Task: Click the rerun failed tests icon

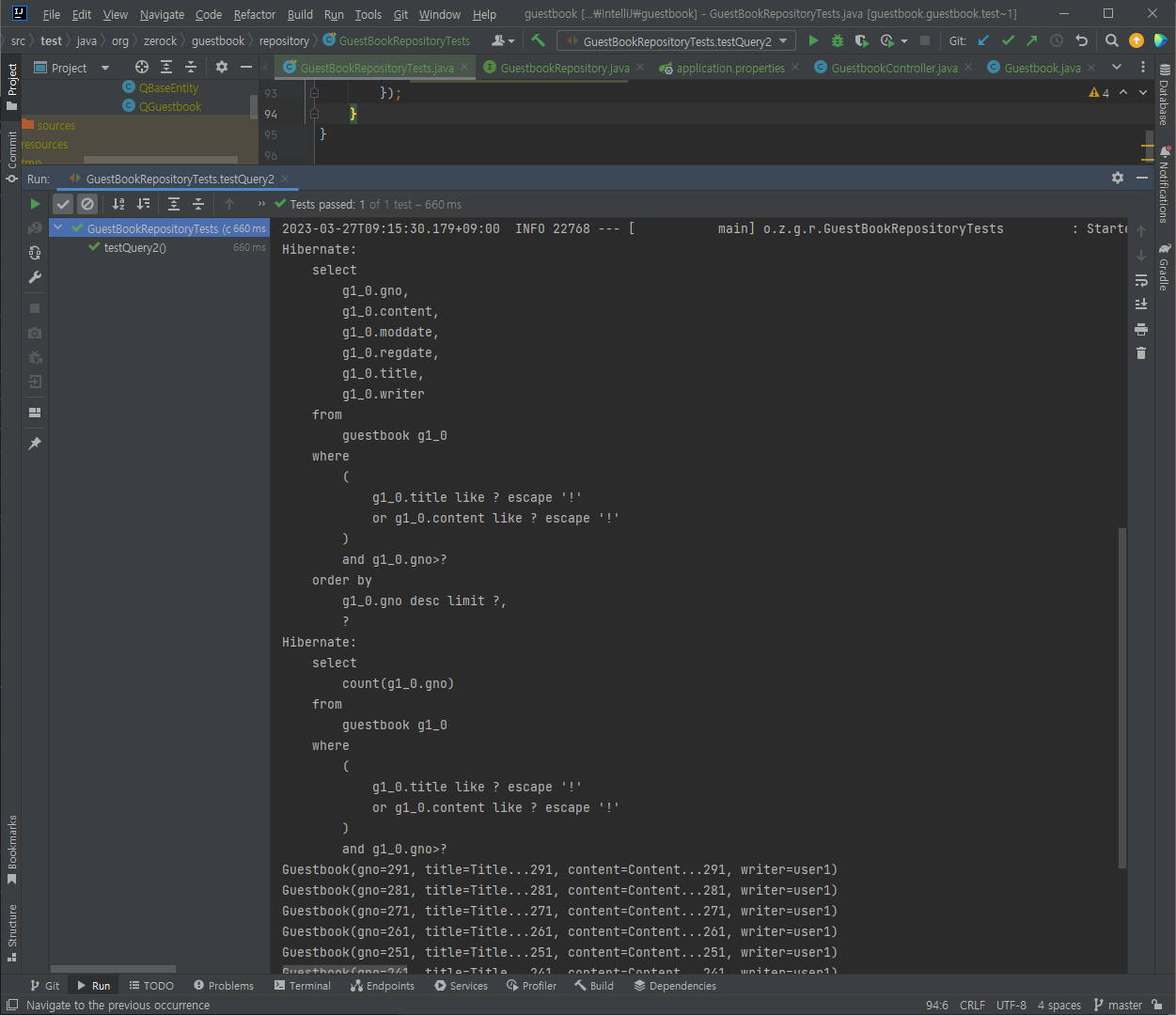Action: (35, 228)
